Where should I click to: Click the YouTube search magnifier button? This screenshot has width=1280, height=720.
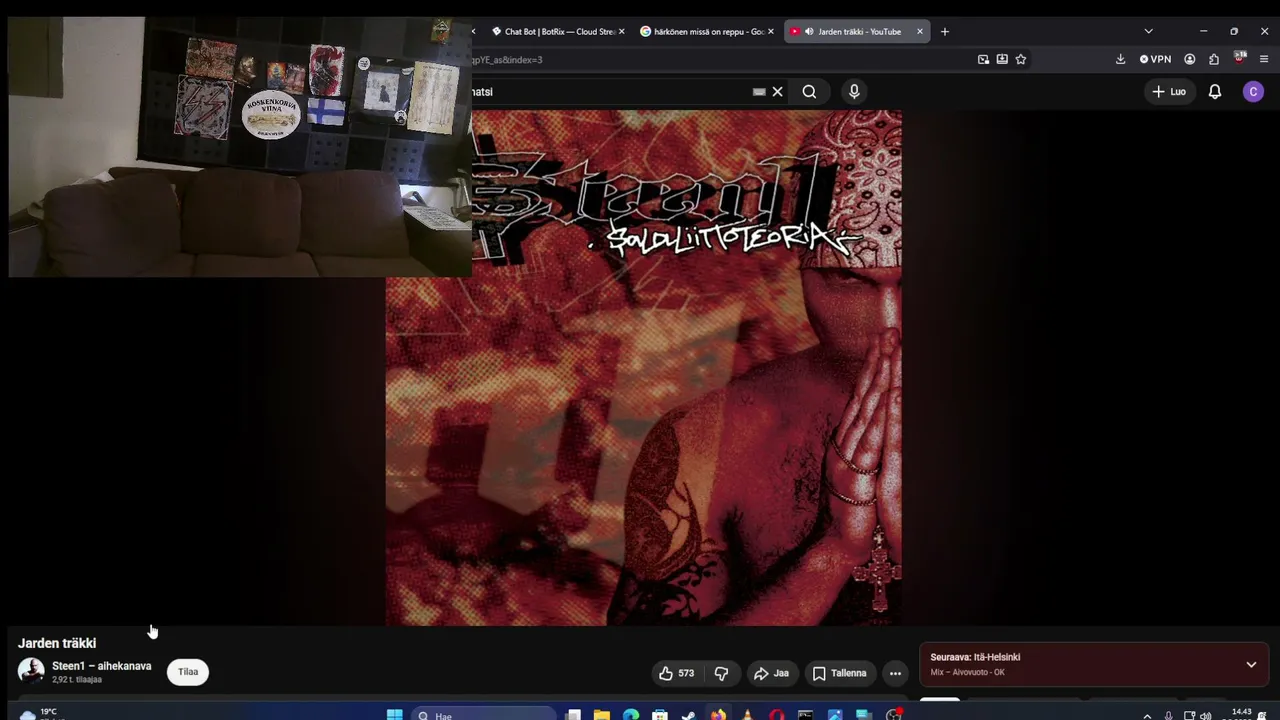click(809, 92)
